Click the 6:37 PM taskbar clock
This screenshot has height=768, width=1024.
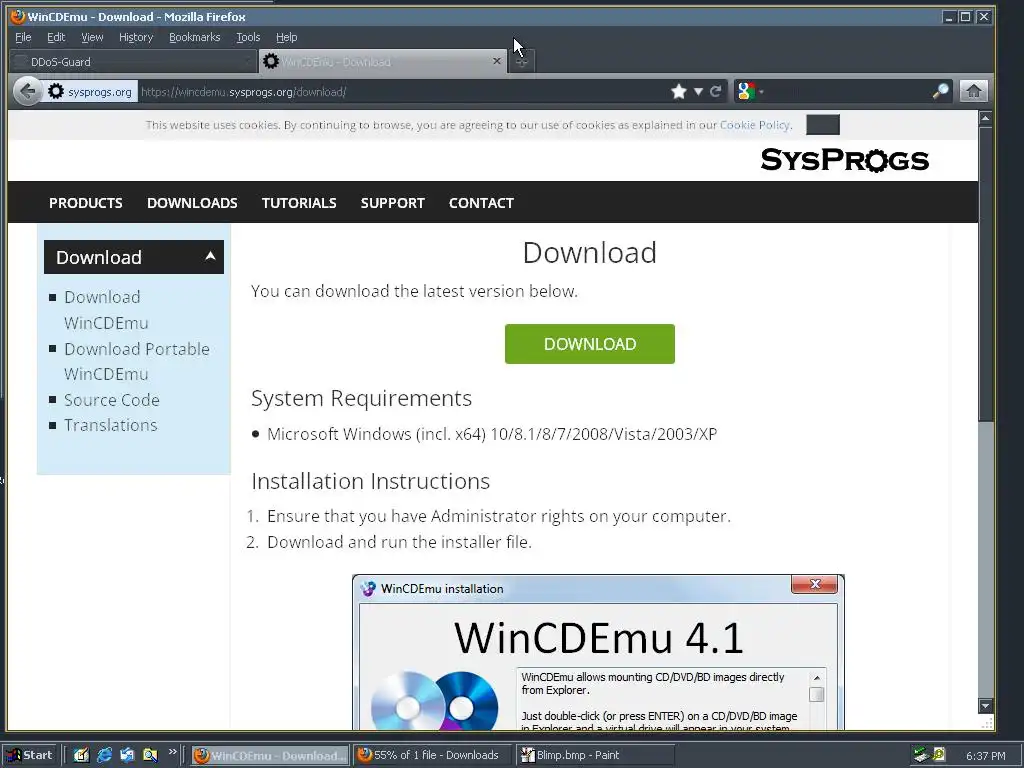tap(985, 756)
